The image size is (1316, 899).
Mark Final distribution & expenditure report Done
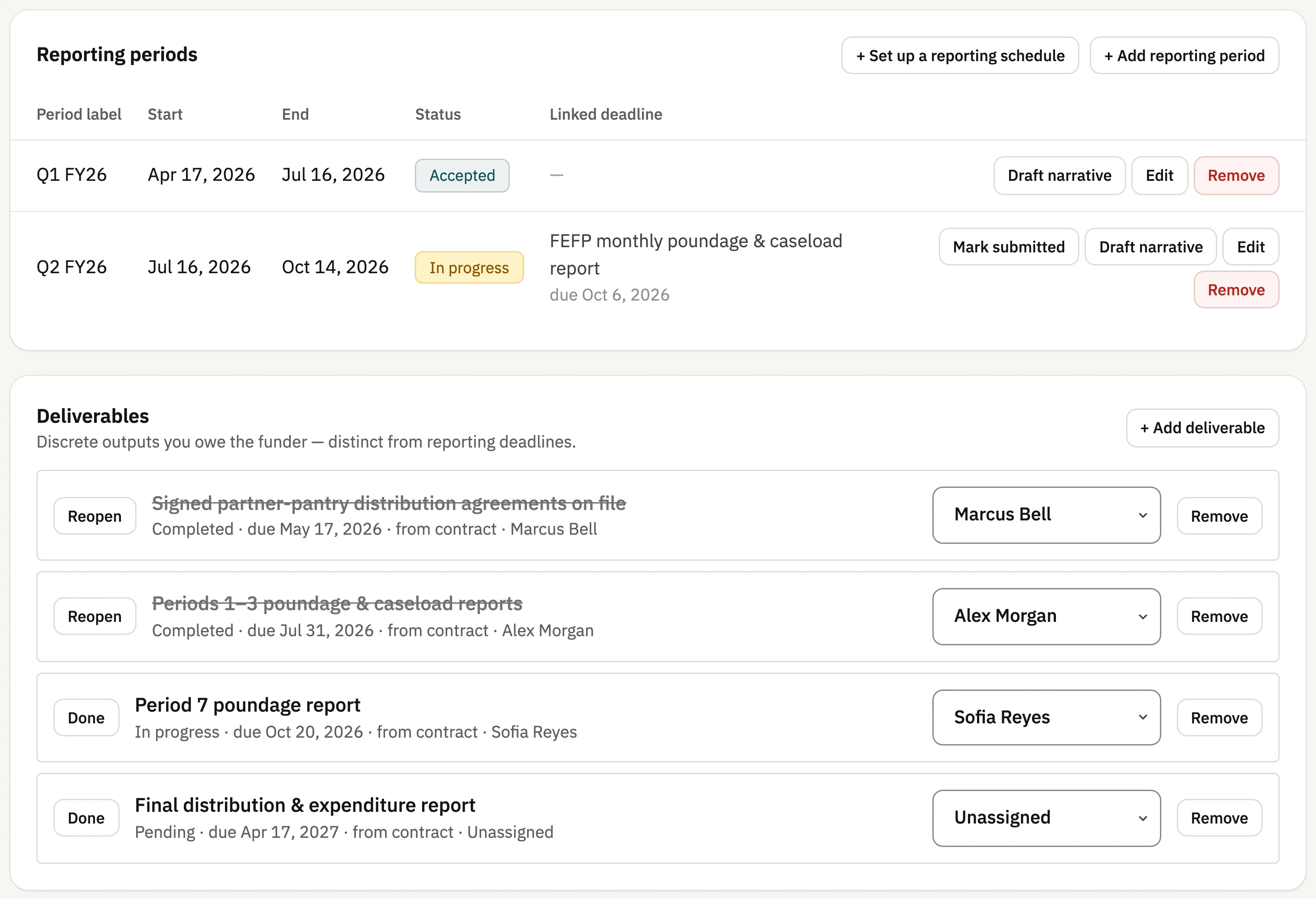pos(86,818)
